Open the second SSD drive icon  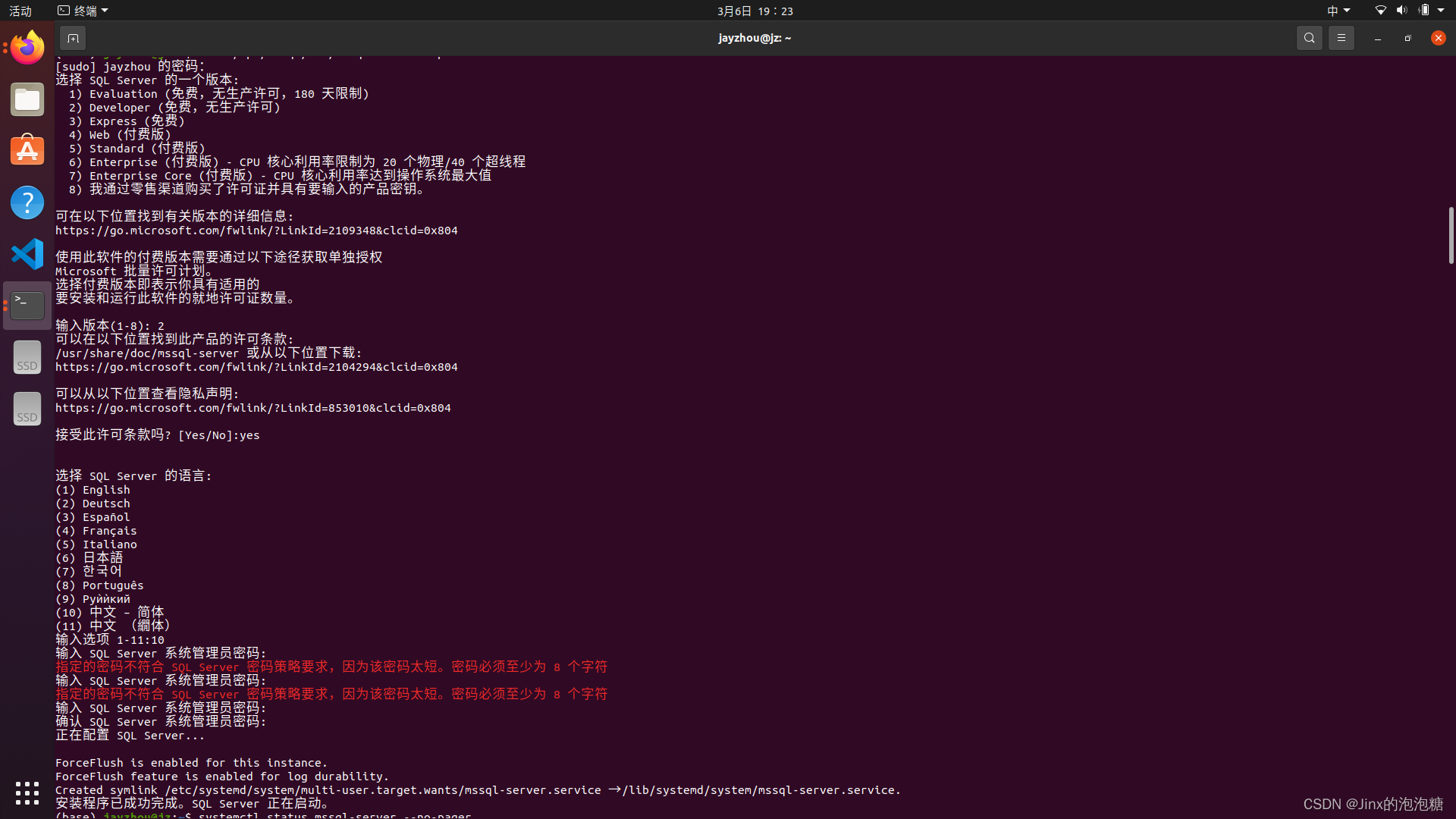[x=27, y=409]
